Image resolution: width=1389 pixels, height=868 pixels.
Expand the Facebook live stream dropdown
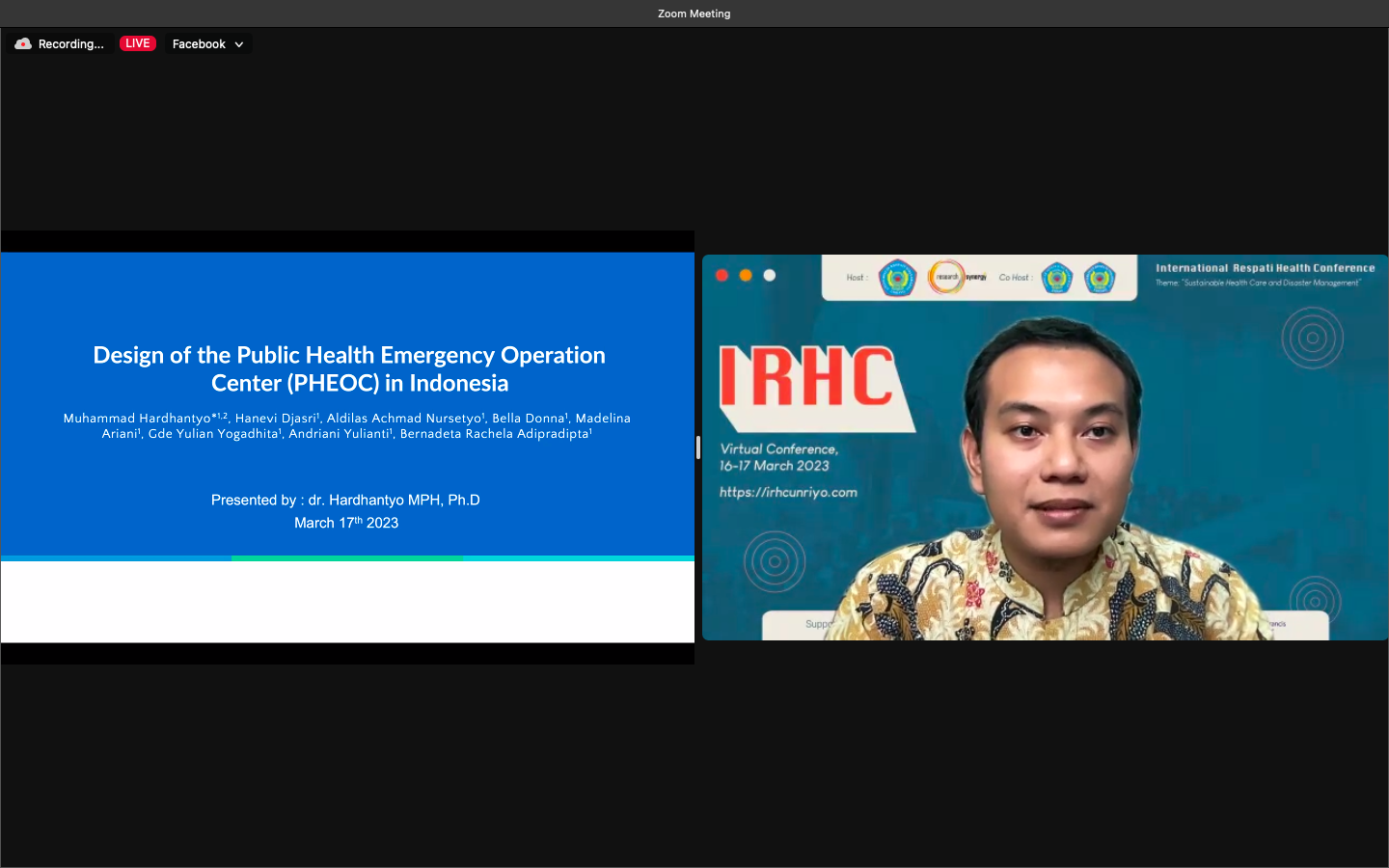coord(207,44)
